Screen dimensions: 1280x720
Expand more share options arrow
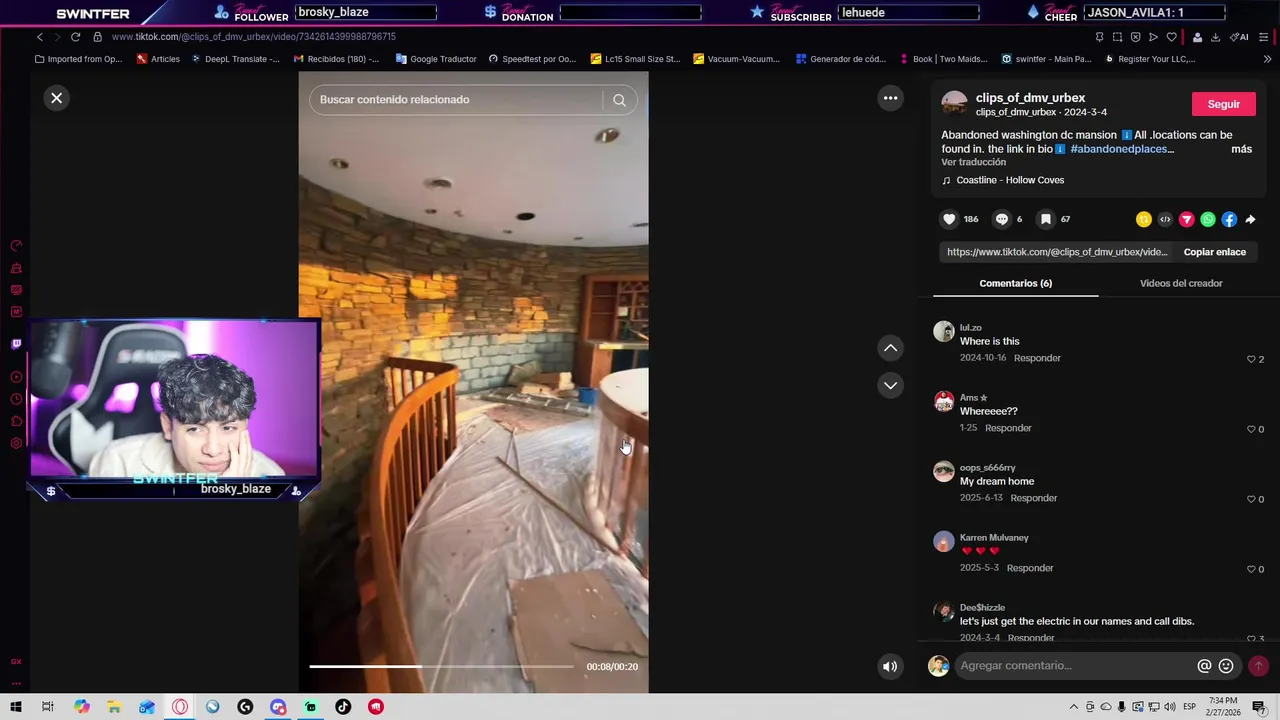click(x=1250, y=219)
